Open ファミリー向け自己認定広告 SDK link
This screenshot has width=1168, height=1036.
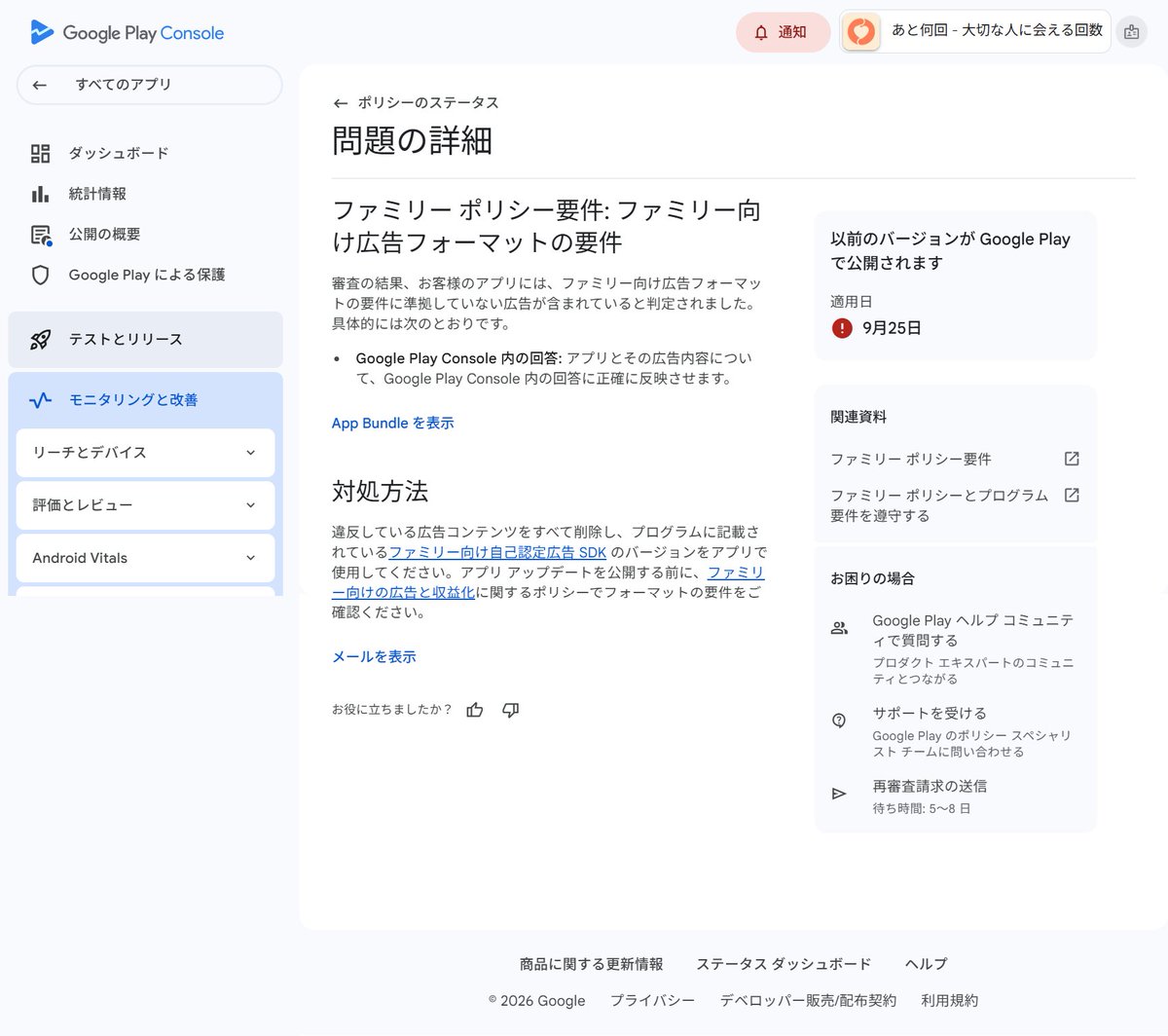pyautogui.click(x=497, y=552)
